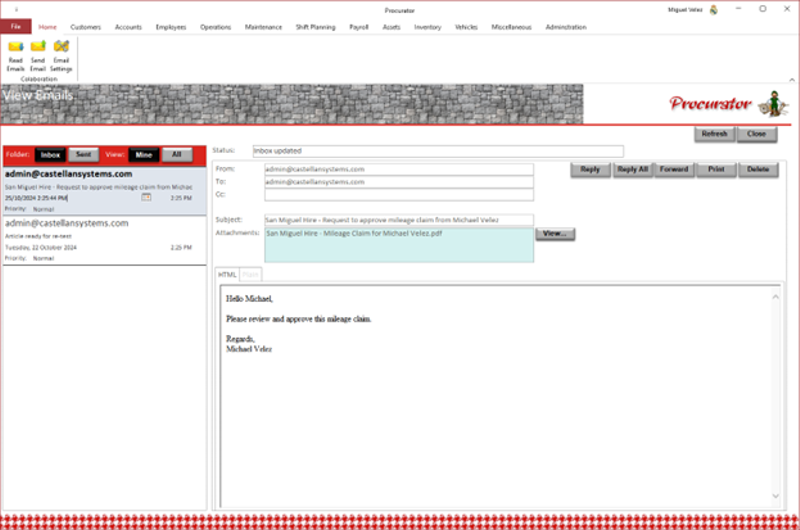Forward the selected email
The height and width of the screenshot is (530, 800).
[673, 170]
